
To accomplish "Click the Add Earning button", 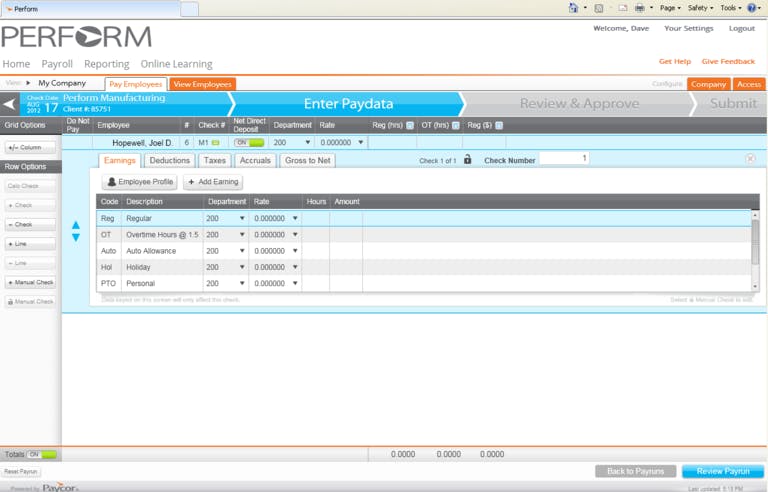I will pos(213,182).
